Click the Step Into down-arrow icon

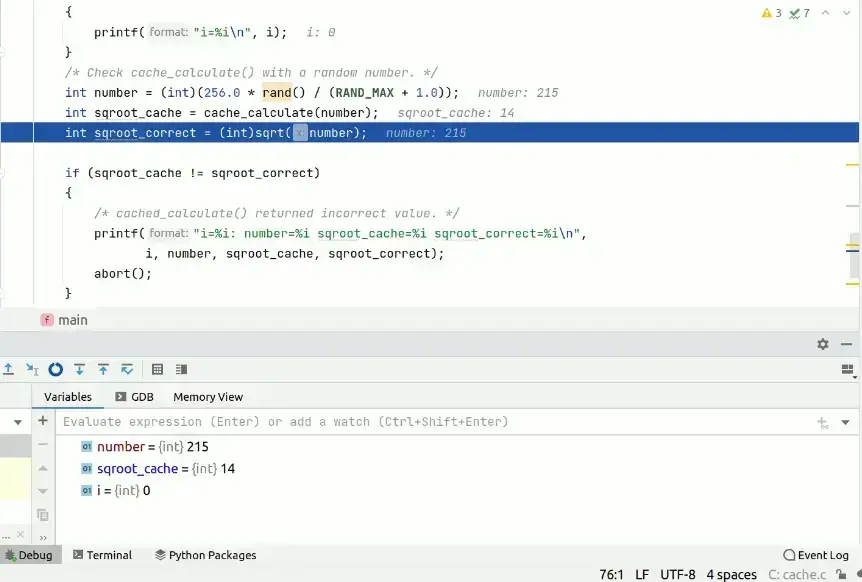coord(79,369)
